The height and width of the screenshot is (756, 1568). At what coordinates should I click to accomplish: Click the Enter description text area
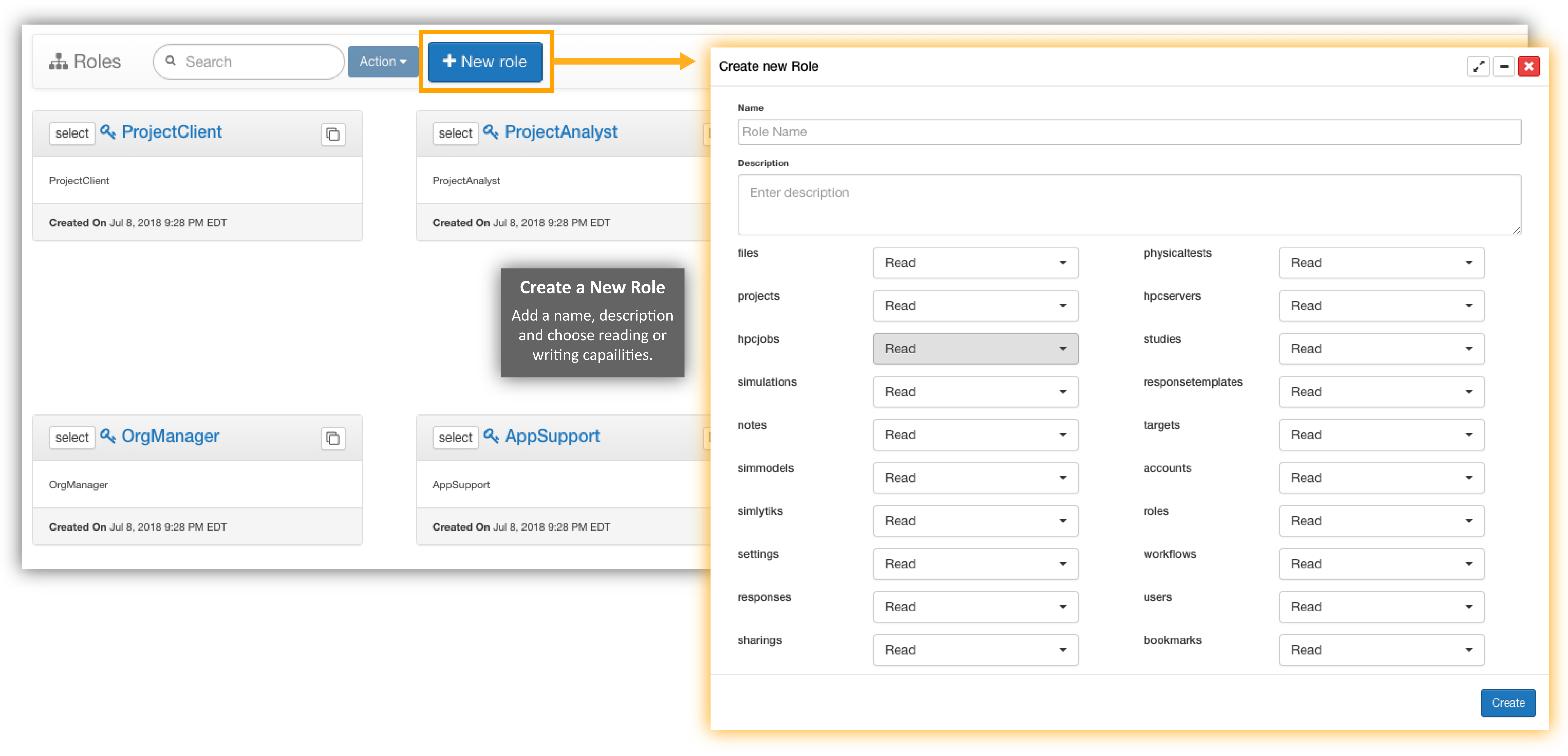click(1129, 205)
